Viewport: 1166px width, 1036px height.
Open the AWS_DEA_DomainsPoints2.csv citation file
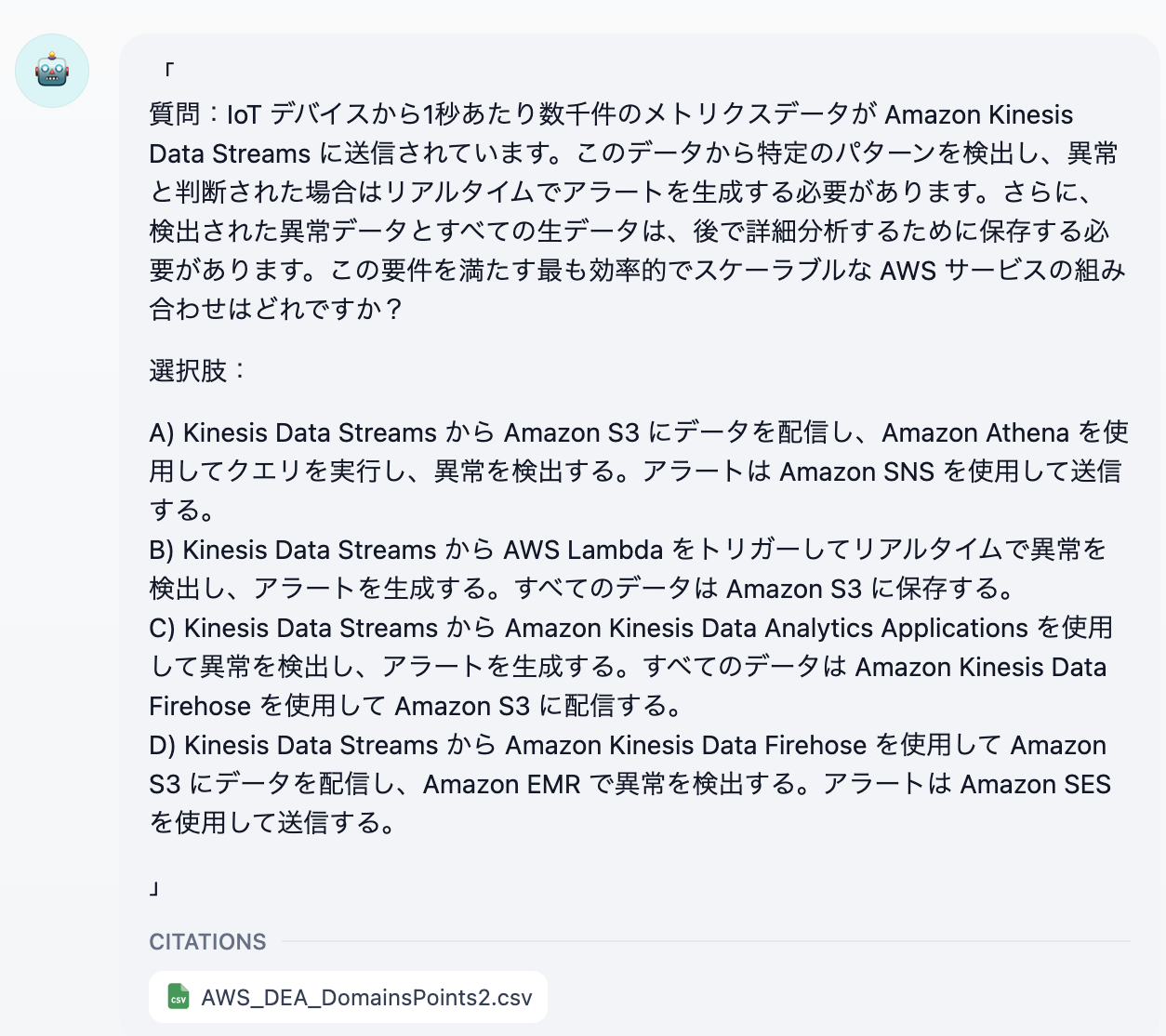click(348, 996)
